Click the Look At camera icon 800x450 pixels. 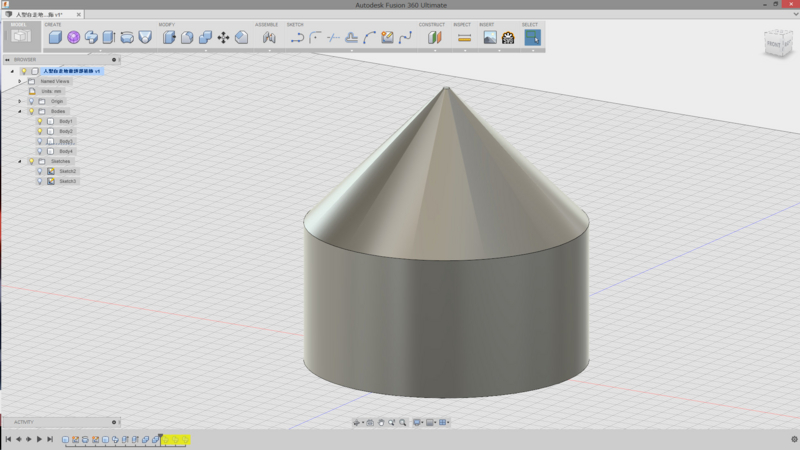click(370, 422)
